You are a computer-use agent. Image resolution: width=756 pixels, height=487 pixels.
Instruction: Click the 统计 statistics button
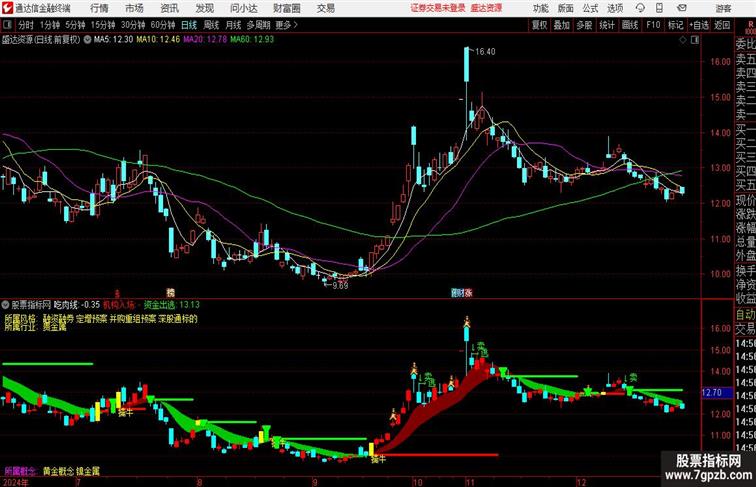tap(607, 25)
